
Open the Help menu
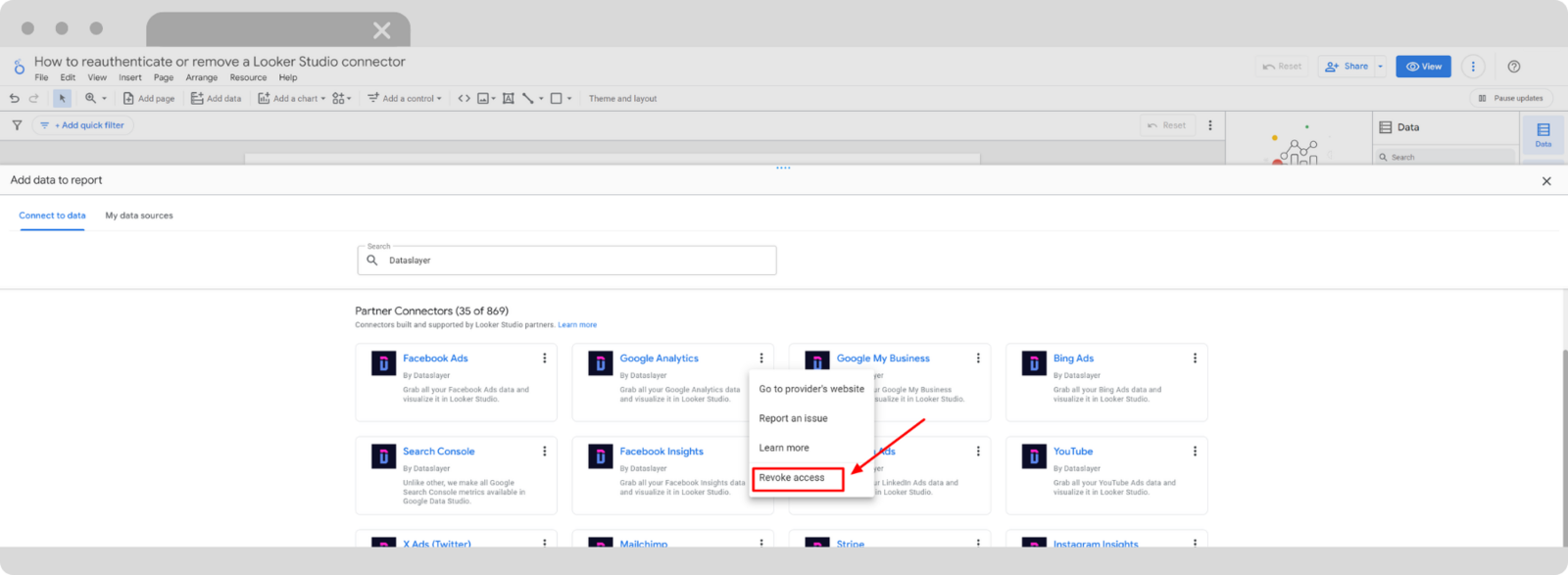click(288, 77)
